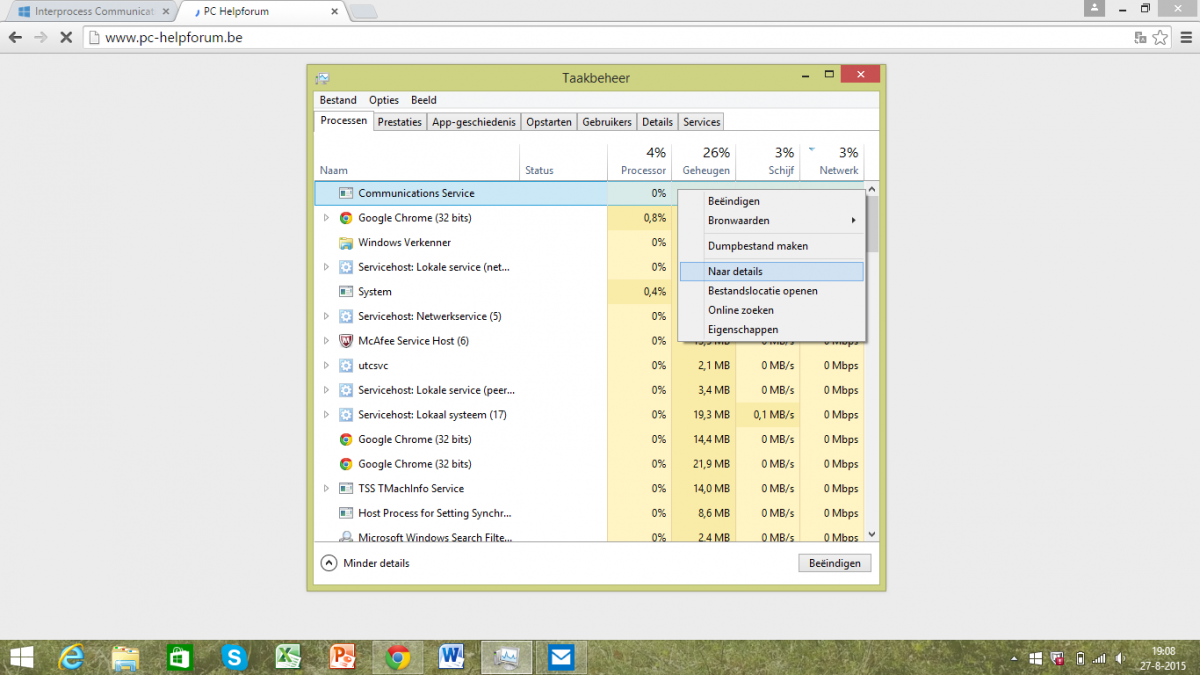Open the Mail app in taskbar
This screenshot has width=1200, height=675.
tap(561, 656)
